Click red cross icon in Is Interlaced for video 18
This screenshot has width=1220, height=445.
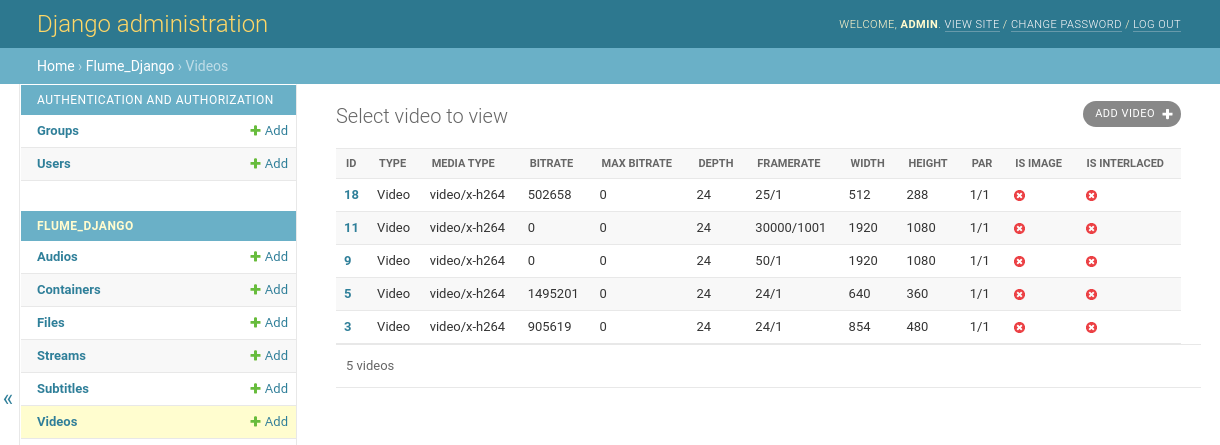[1092, 195]
